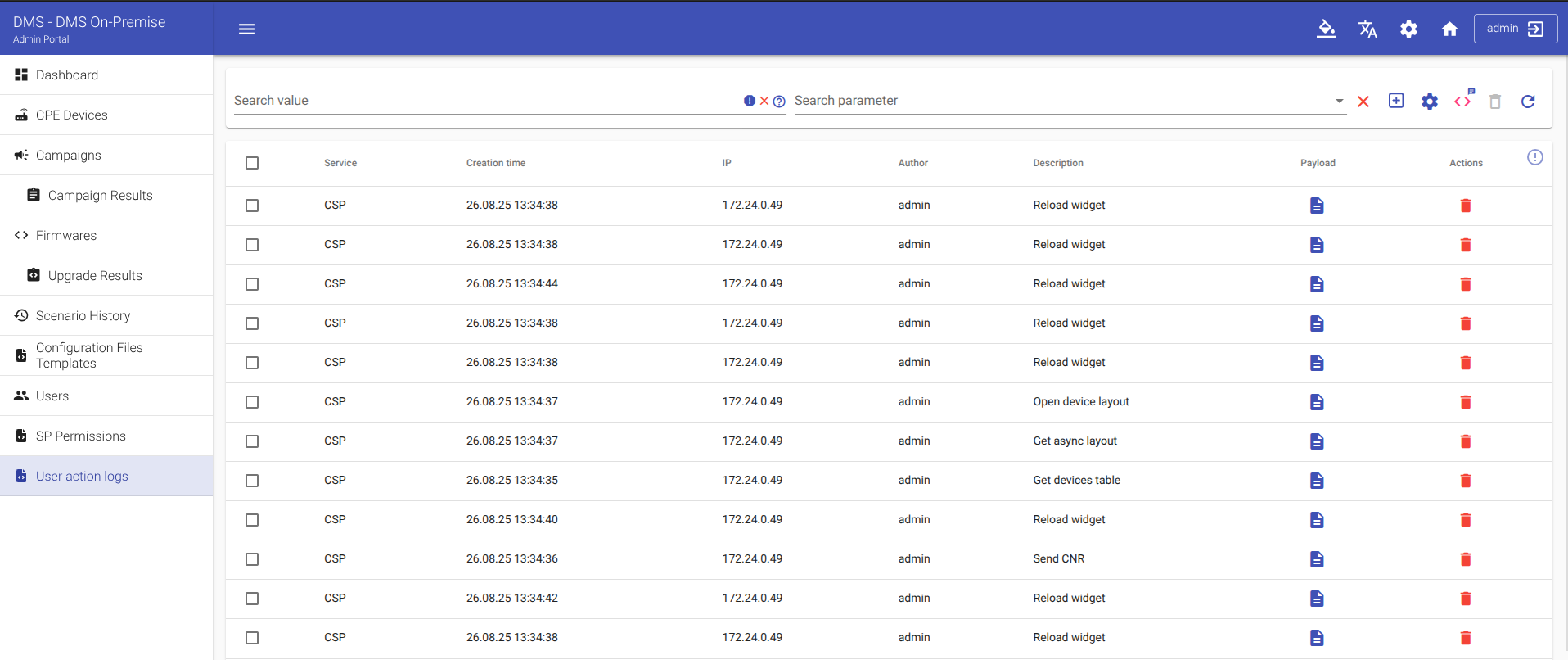Delete the Open device layout log entry
Screen dimensions: 1568x660
[1465, 402]
